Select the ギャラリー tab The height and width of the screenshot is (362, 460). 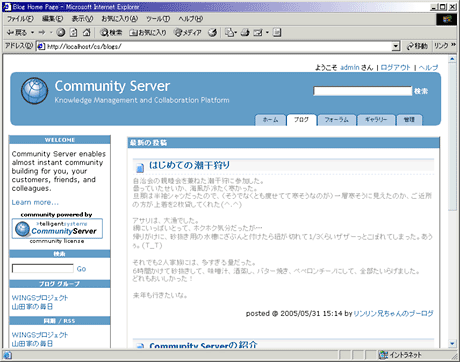click(x=376, y=120)
